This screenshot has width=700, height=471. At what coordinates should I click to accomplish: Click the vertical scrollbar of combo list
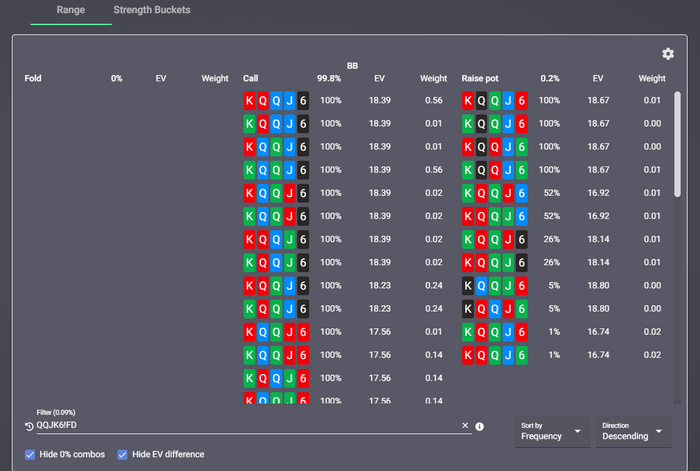click(x=678, y=158)
